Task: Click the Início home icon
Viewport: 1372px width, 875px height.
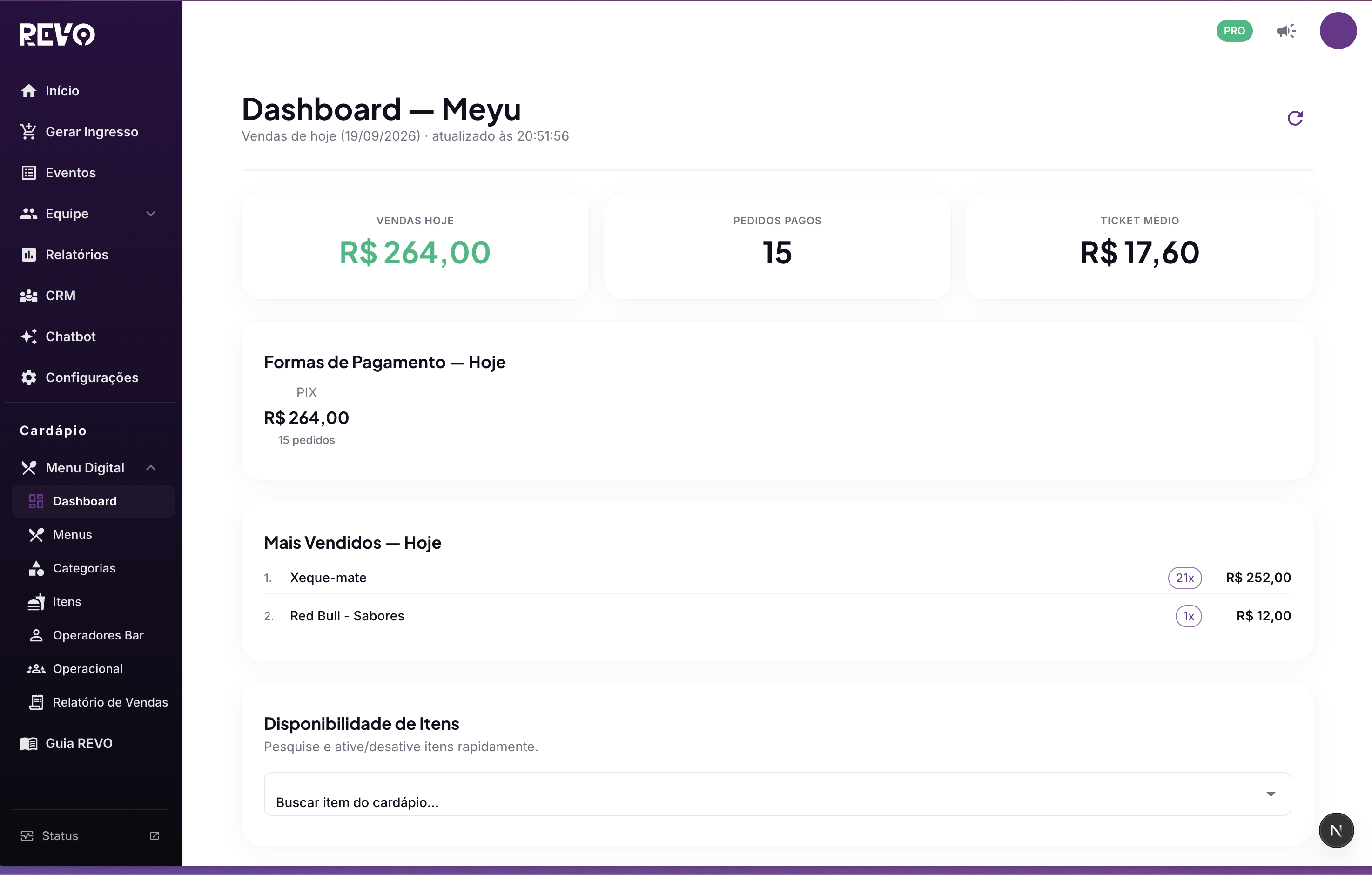Action: pyautogui.click(x=28, y=91)
